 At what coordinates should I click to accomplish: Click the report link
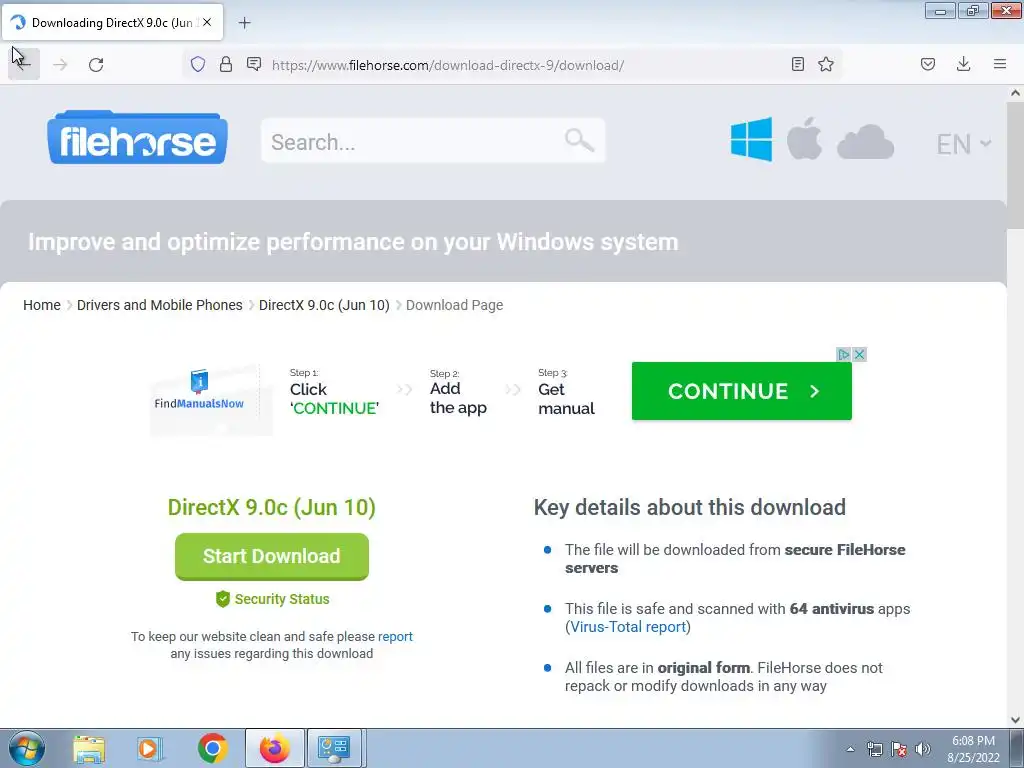coord(395,636)
